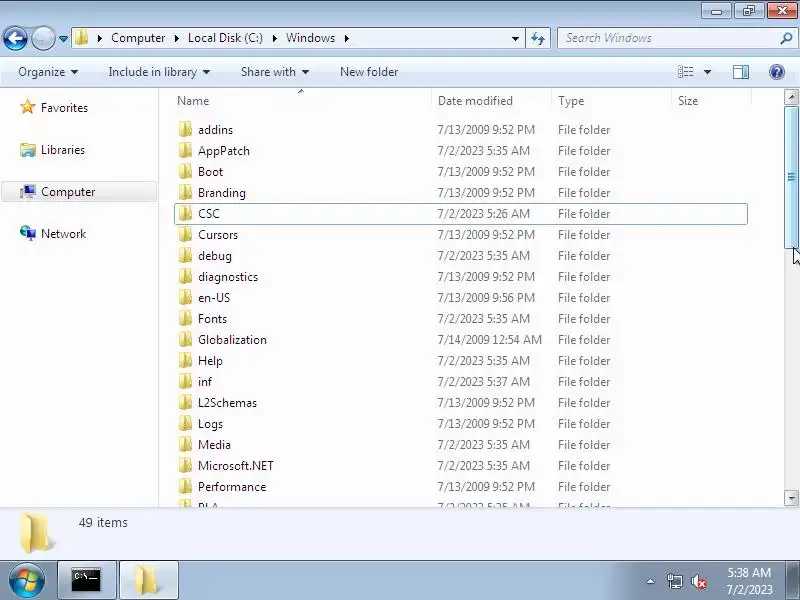This screenshot has width=800, height=600.
Task: Open the recent pages dropdown arrow
Action: (63, 39)
